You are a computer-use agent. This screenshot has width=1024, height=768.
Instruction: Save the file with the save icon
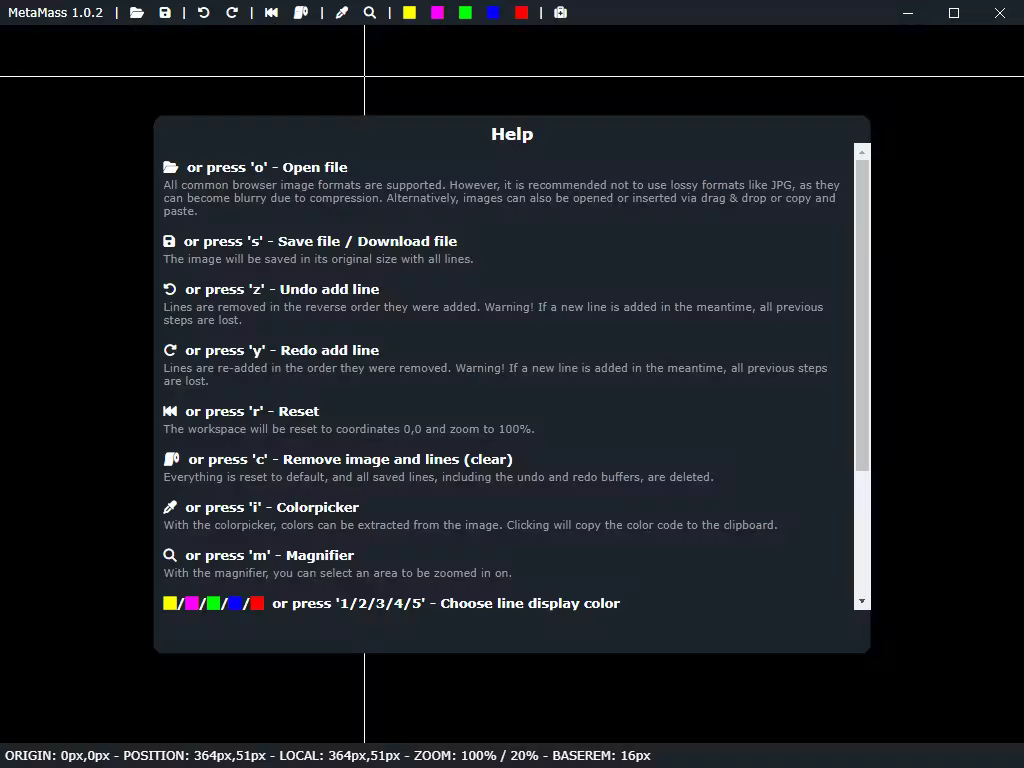click(165, 13)
